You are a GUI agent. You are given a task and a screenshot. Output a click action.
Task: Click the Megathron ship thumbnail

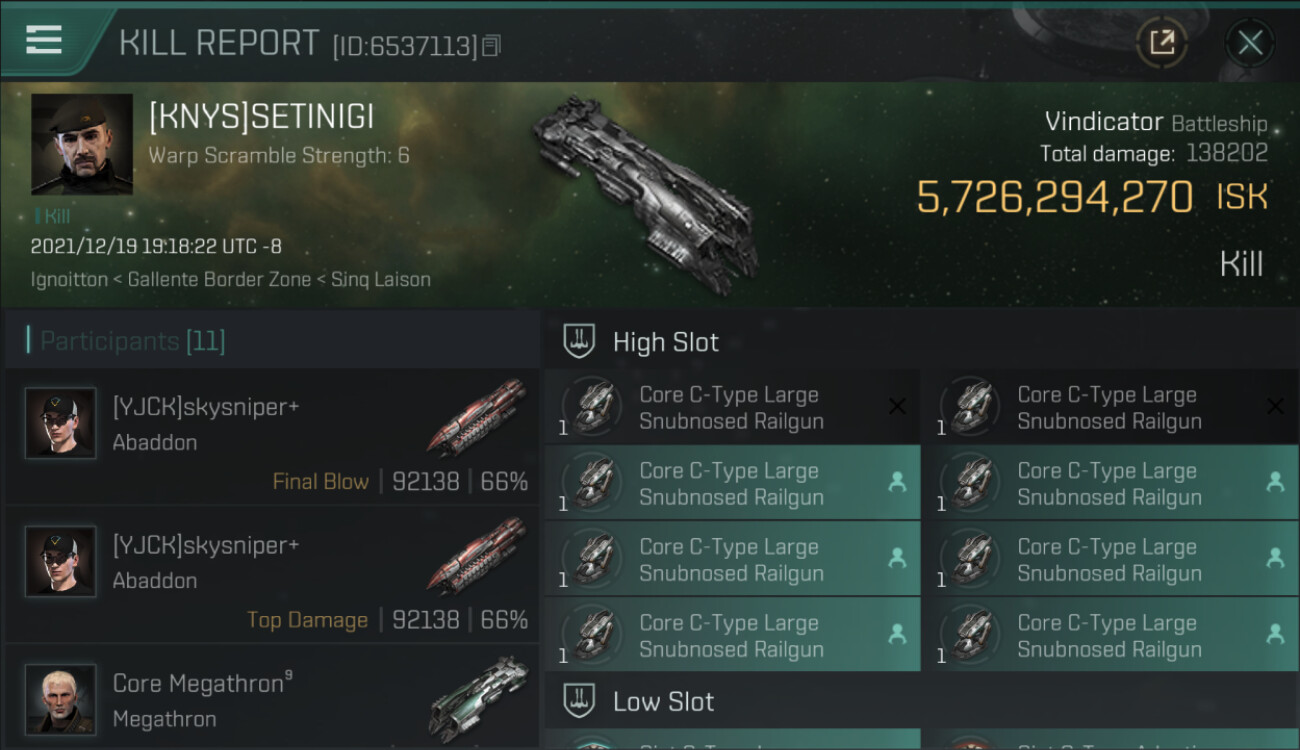pos(479,697)
